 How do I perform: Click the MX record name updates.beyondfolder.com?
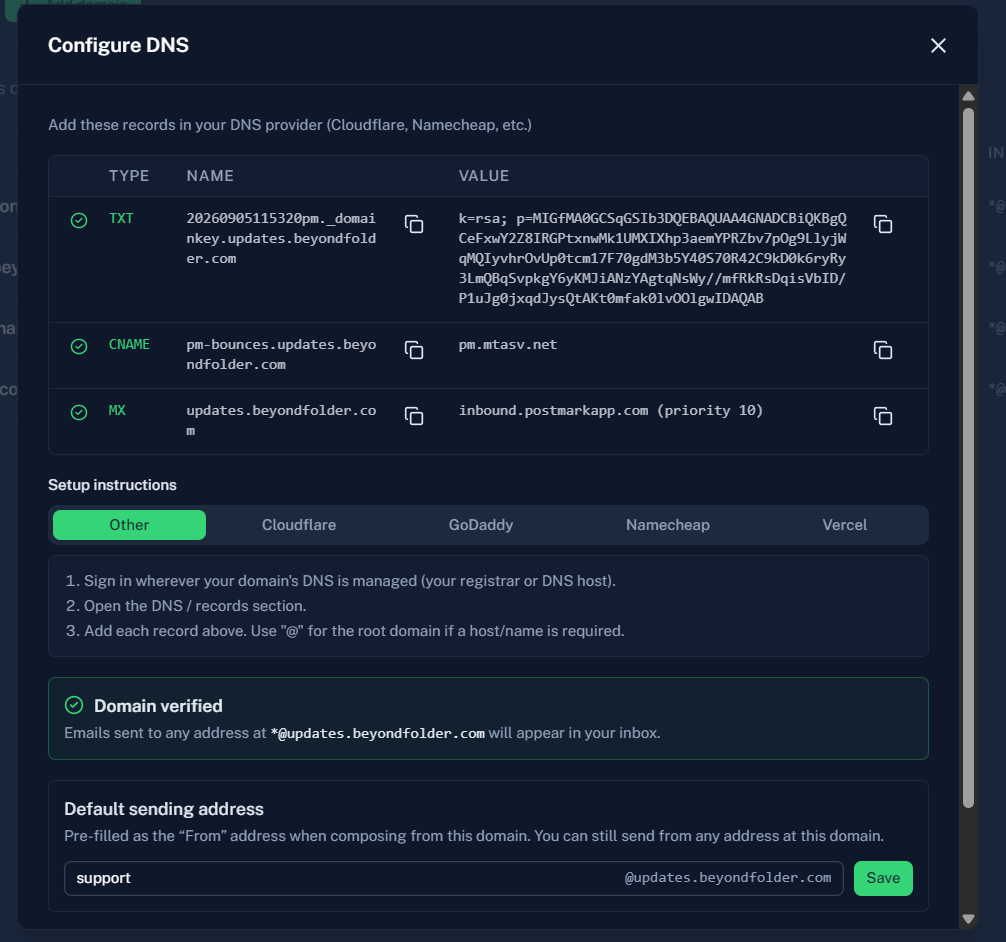point(281,420)
